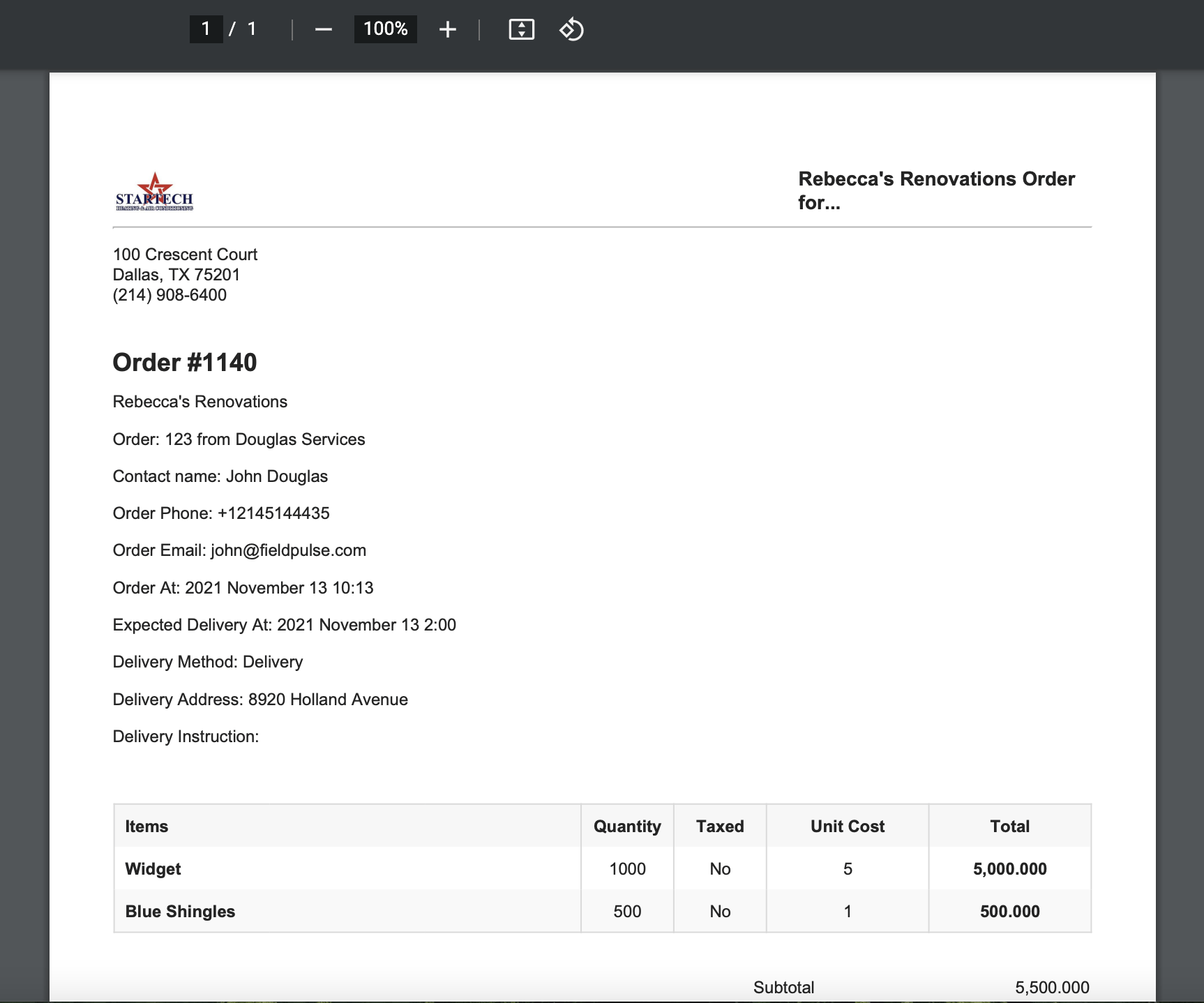Click the subtotal value 5,500.000
1204x1003 pixels.
1052,988
